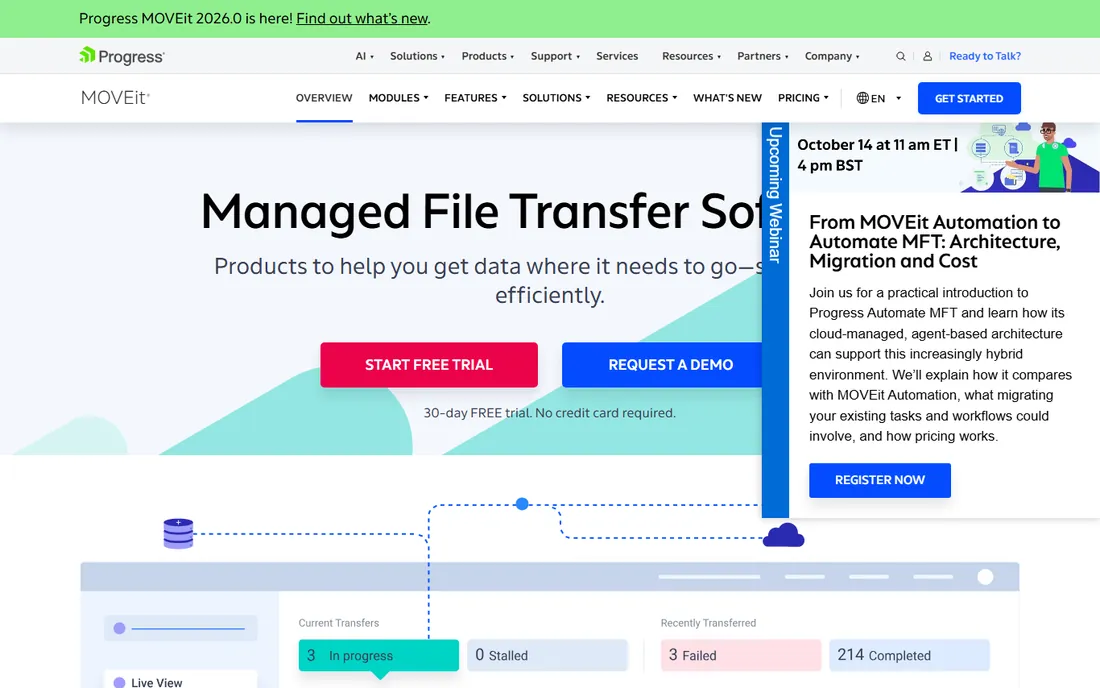
Task: Expand the top Resources menu
Action: tap(691, 56)
